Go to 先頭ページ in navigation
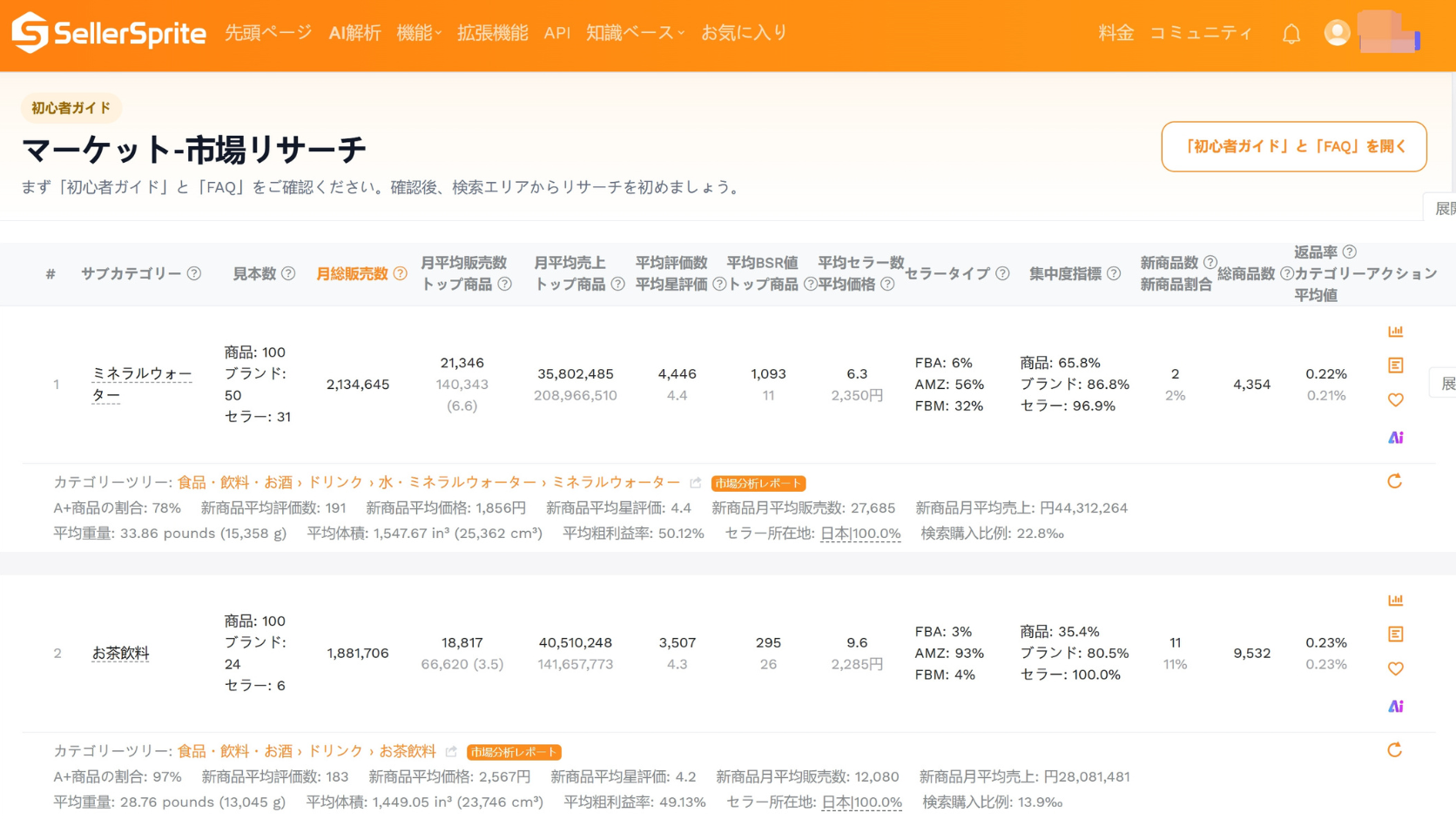Screen dimensions: 1456x819 tap(268, 33)
